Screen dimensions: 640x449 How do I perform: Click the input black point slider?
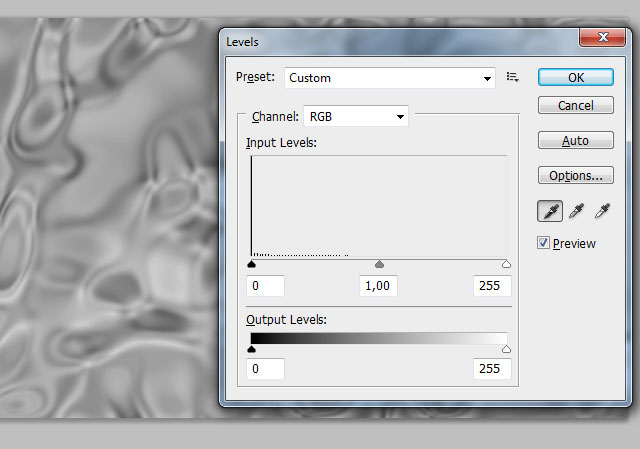coord(251,265)
